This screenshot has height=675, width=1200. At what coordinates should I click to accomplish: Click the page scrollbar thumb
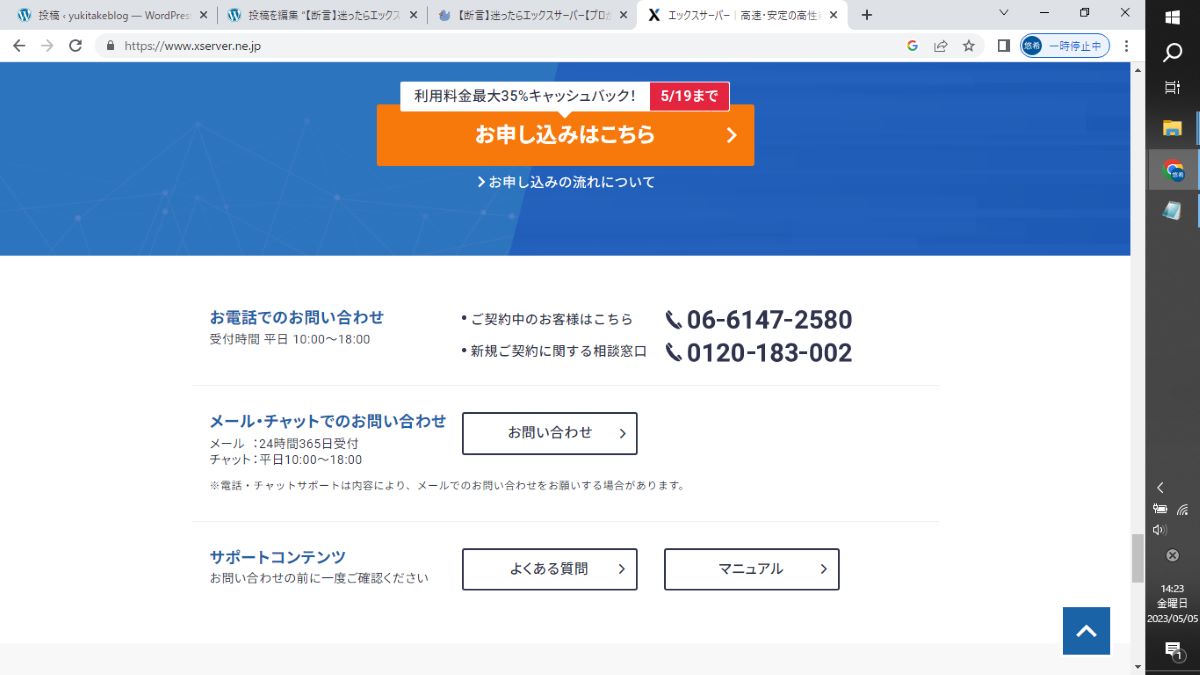click(x=1137, y=558)
